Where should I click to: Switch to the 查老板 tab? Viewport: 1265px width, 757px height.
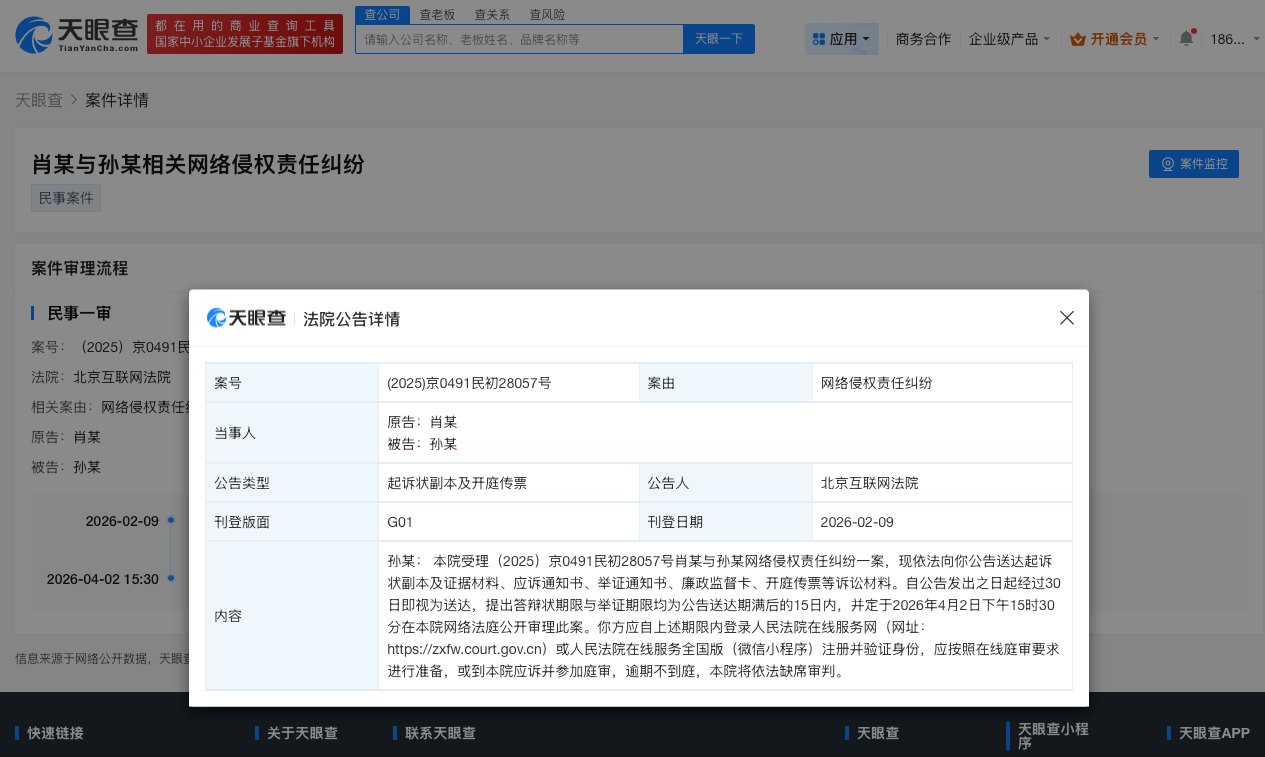(x=437, y=14)
